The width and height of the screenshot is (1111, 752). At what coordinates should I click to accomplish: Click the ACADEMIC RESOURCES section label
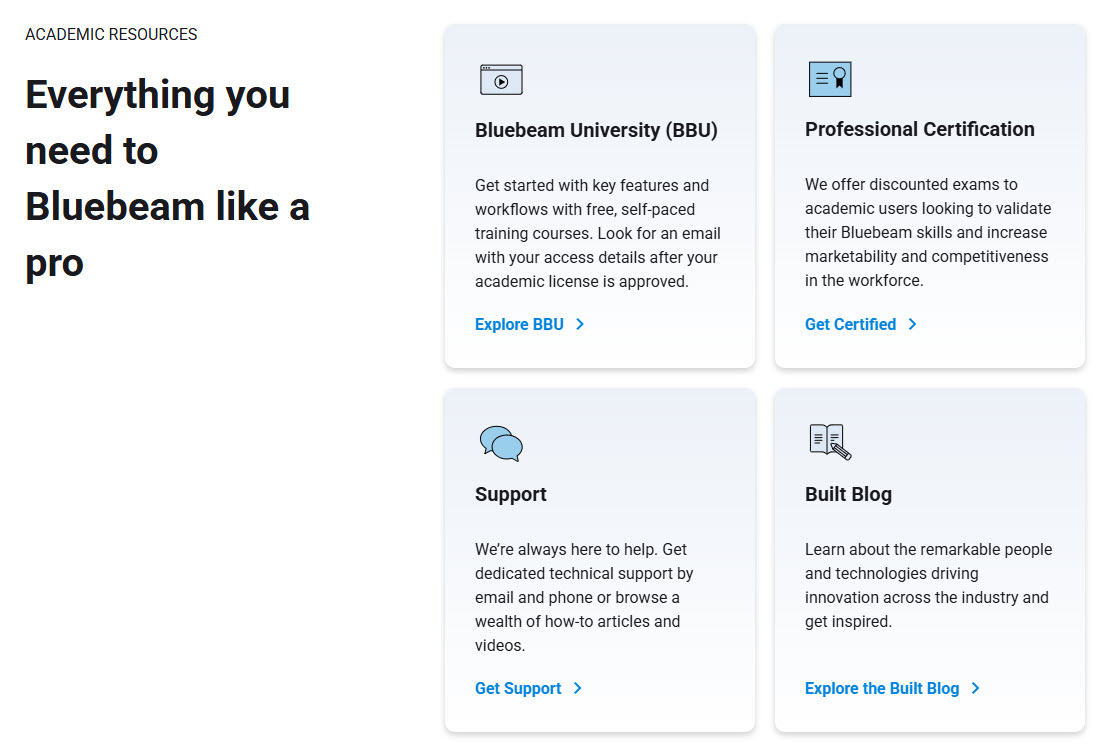pyautogui.click(x=111, y=34)
